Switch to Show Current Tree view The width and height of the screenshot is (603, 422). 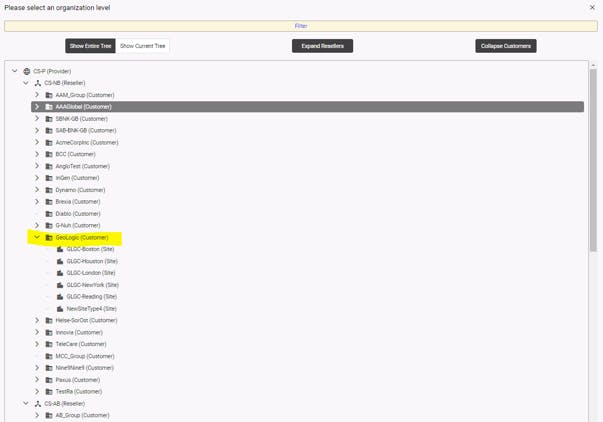click(x=143, y=46)
